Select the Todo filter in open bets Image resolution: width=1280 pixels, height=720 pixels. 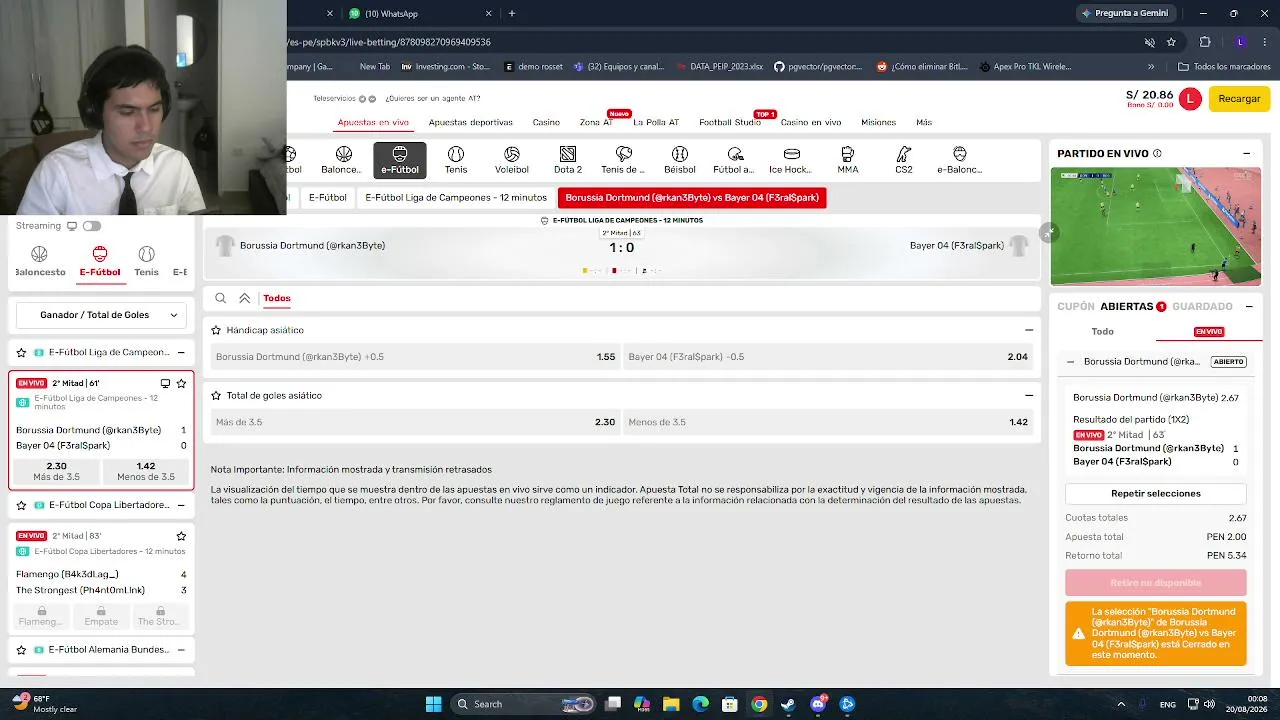tap(1102, 331)
